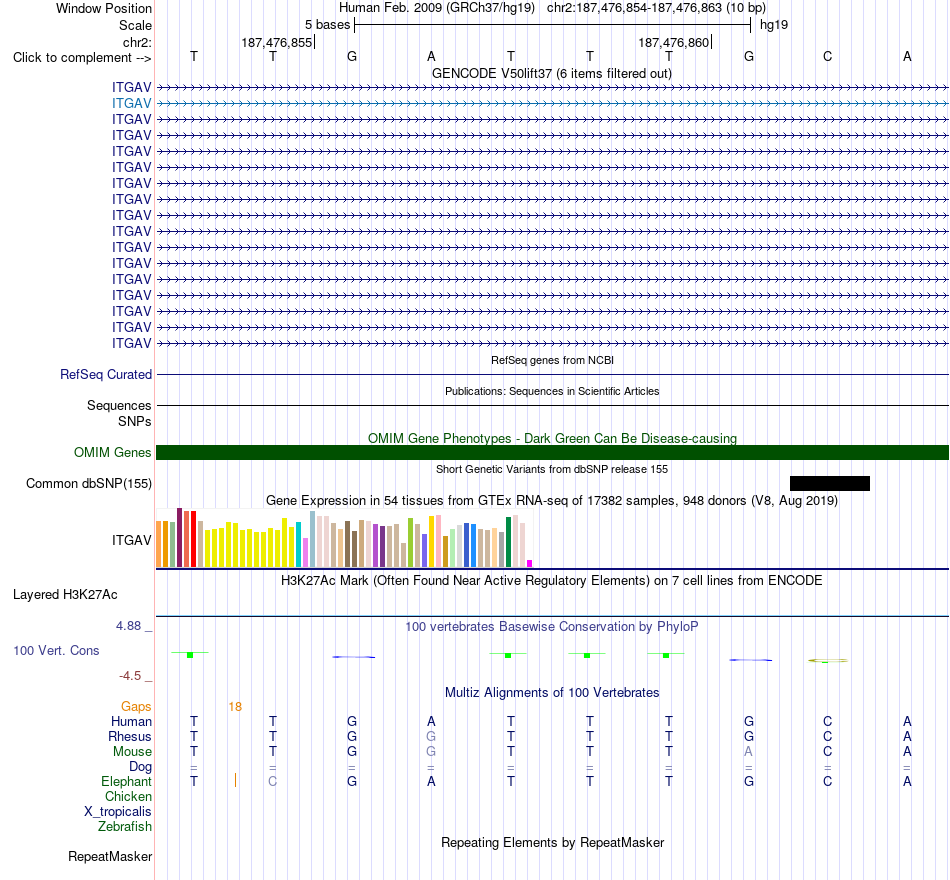Click the -4.5 PhyloP lower scale value
This screenshot has height=880, width=950.
coord(130,676)
